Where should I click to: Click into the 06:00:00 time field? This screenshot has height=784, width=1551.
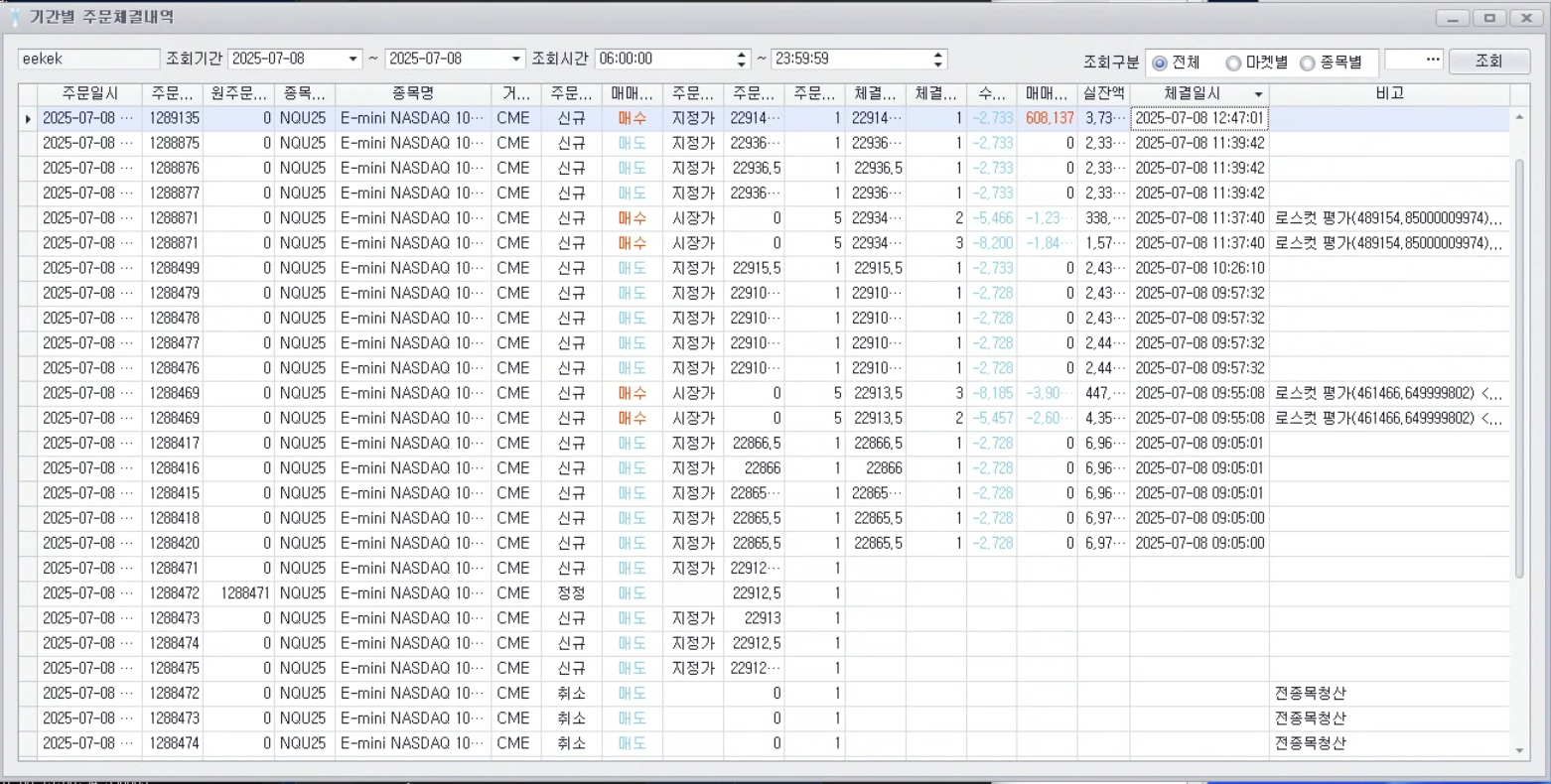[x=664, y=60]
